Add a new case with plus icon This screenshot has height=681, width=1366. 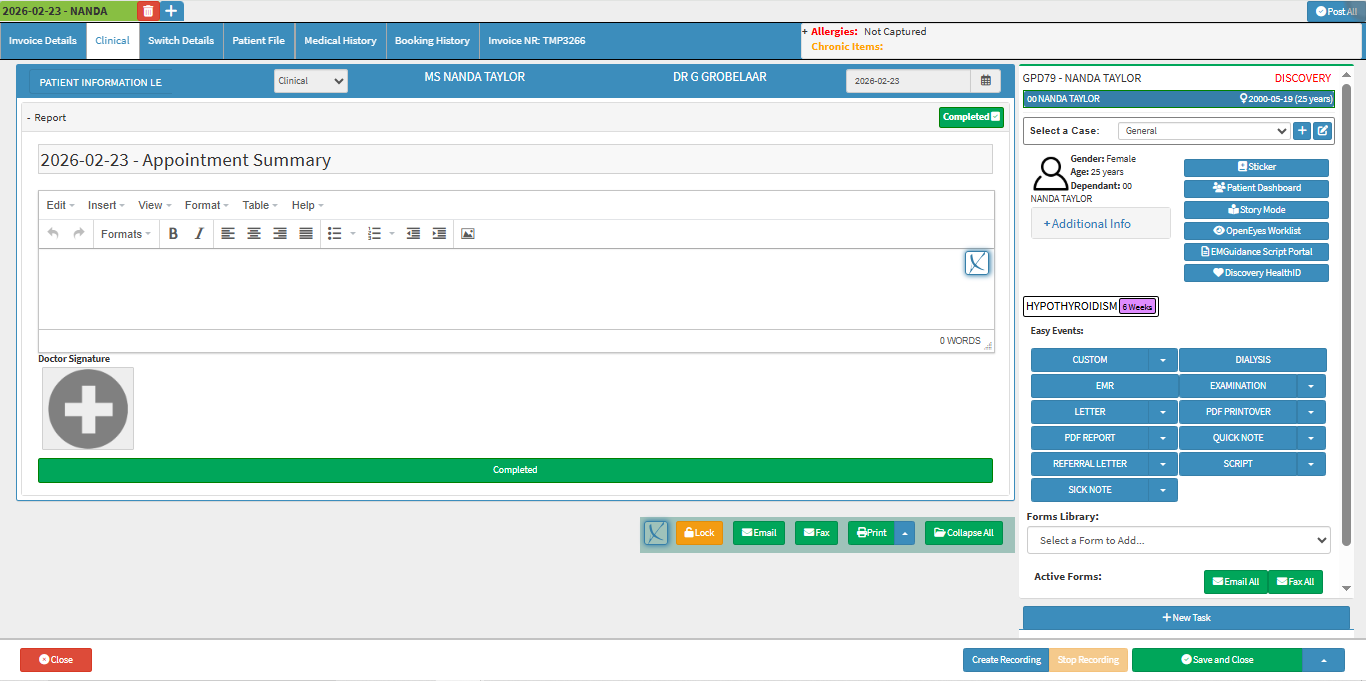coord(1302,130)
